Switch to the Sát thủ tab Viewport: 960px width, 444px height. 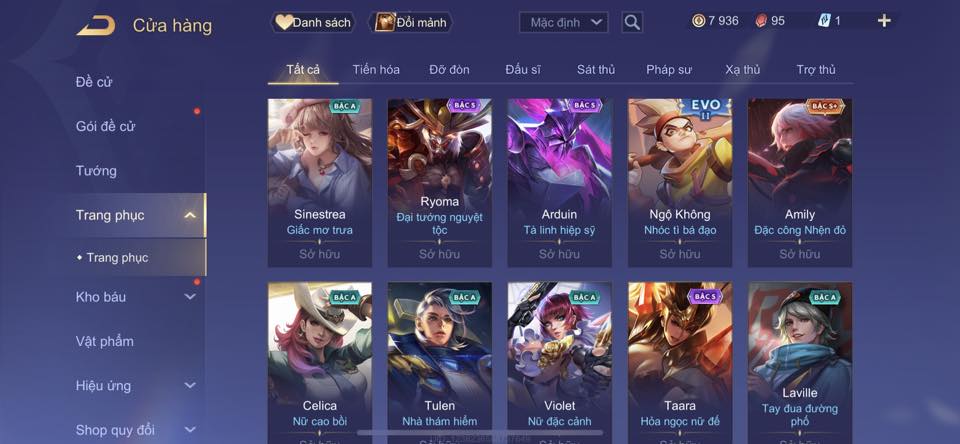point(596,70)
